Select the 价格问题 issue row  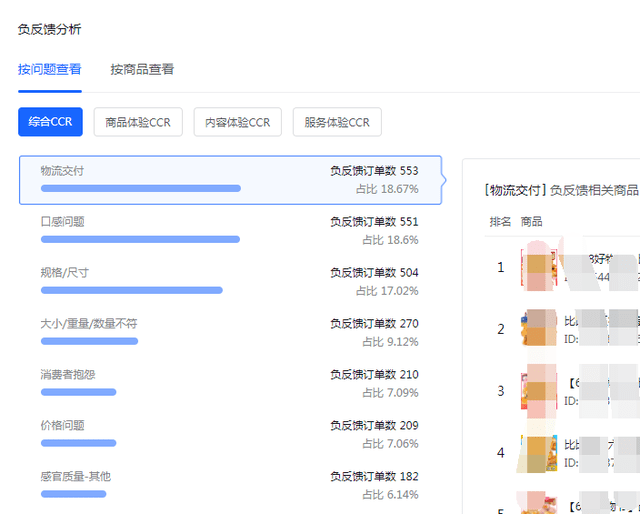230,434
